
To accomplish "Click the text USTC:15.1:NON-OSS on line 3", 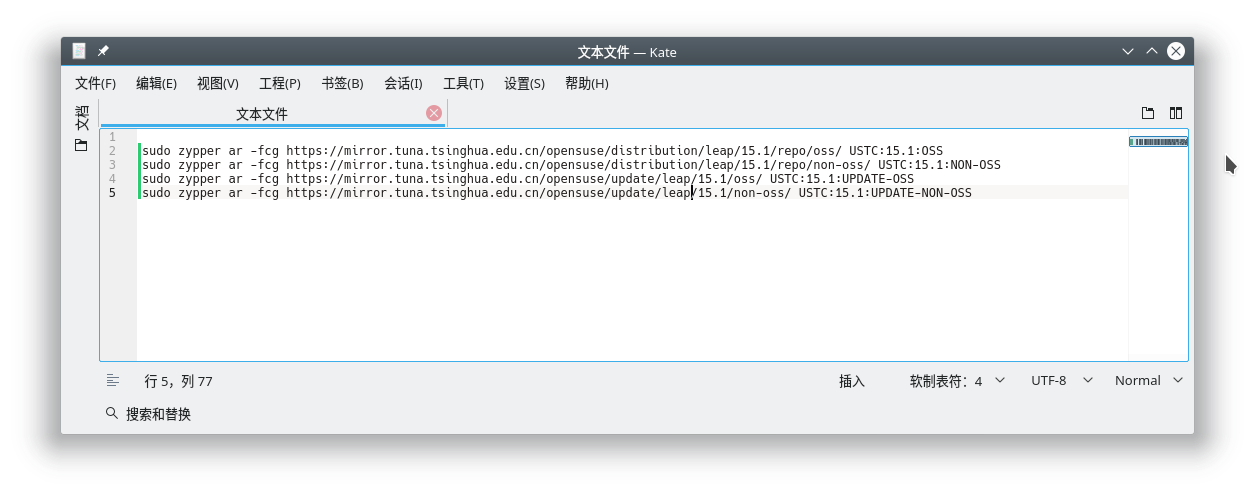I will (939, 165).
